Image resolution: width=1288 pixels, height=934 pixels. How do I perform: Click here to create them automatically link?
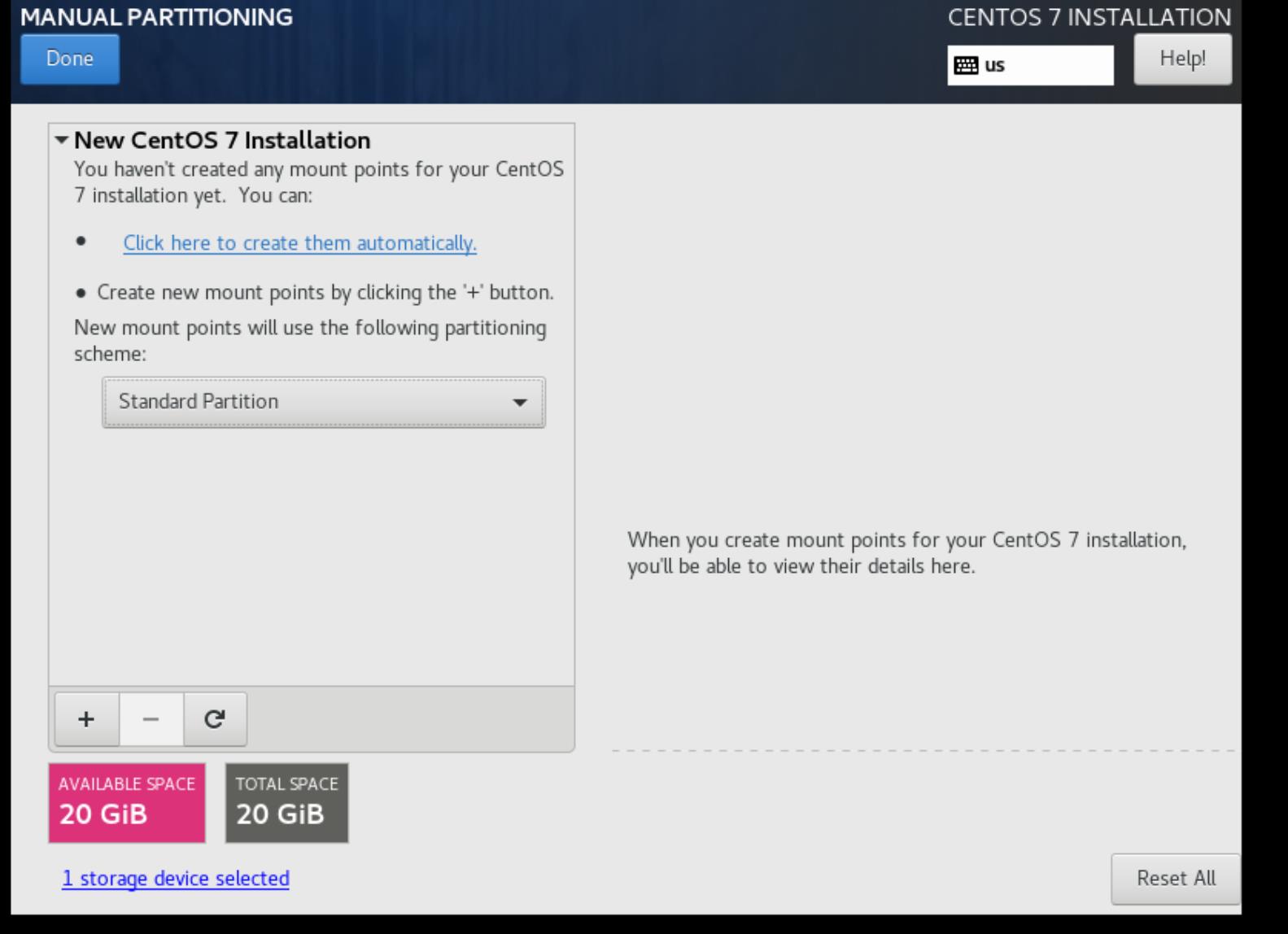(x=299, y=243)
